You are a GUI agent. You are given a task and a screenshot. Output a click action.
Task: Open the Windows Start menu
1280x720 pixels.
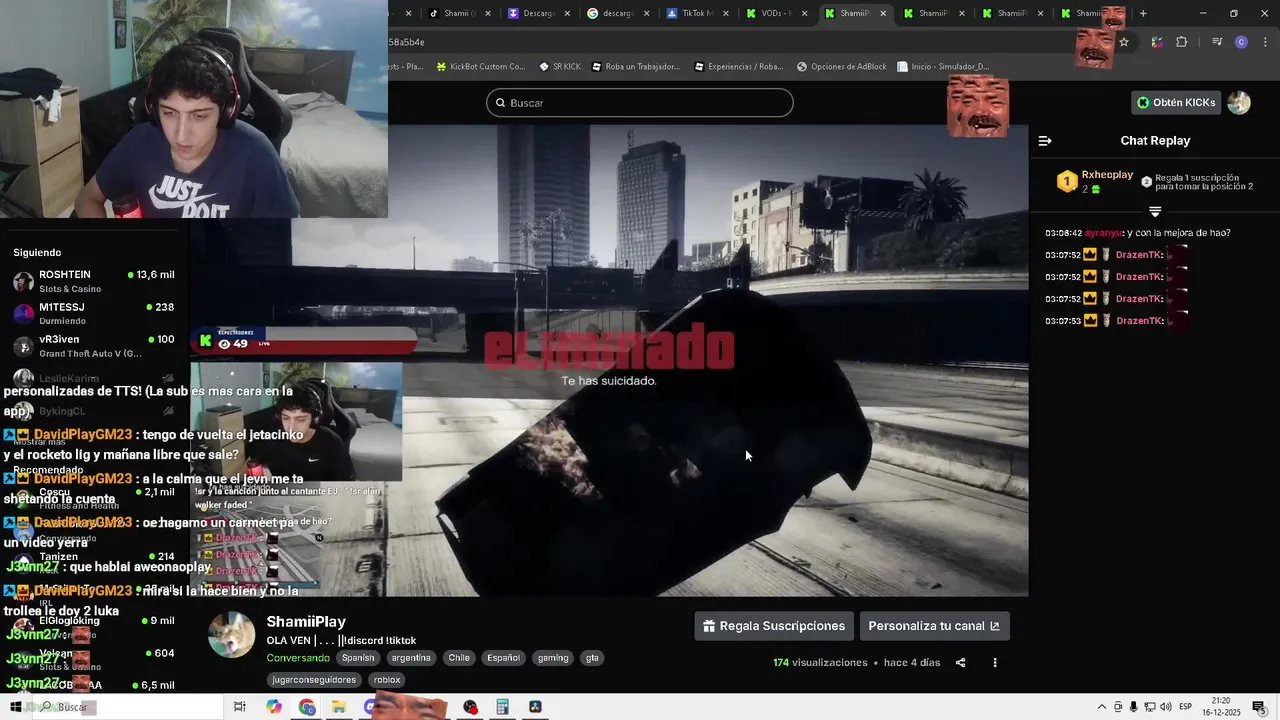coord(15,707)
